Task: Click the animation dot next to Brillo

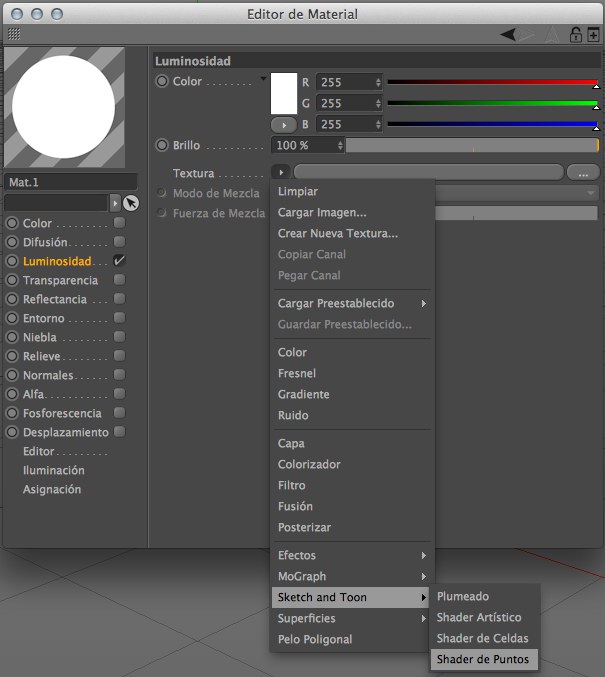Action: tap(162, 145)
